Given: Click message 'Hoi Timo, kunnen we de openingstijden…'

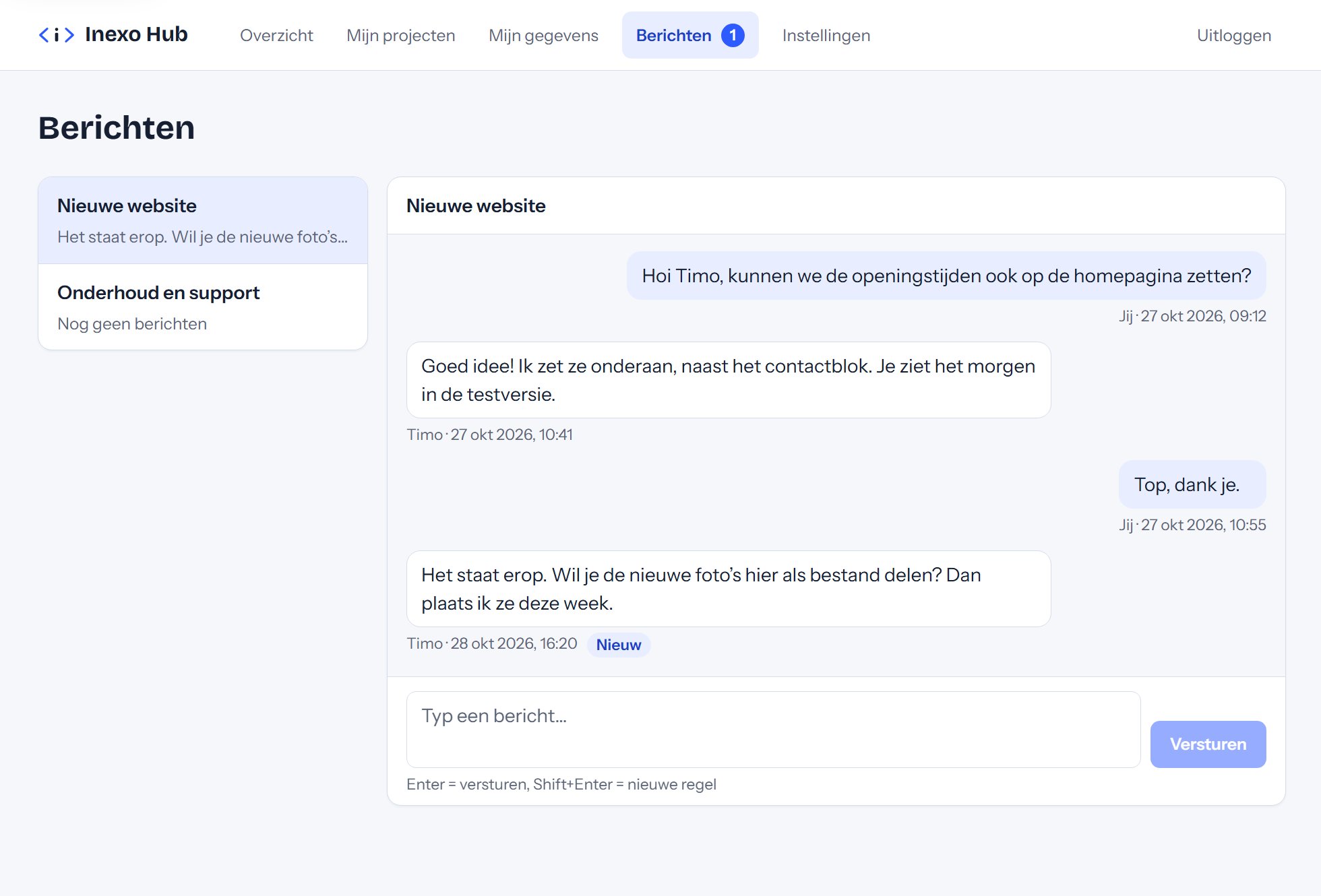Looking at the screenshot, I should (x=946, y=276).
